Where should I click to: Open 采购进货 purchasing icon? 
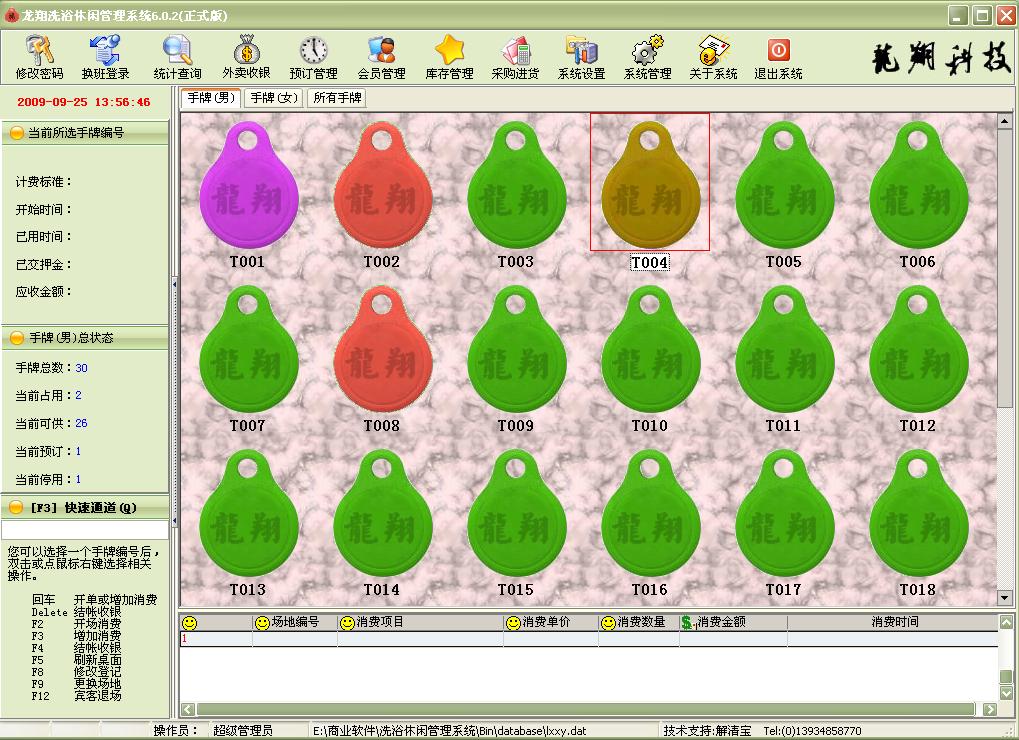click(x=515, y=58)
